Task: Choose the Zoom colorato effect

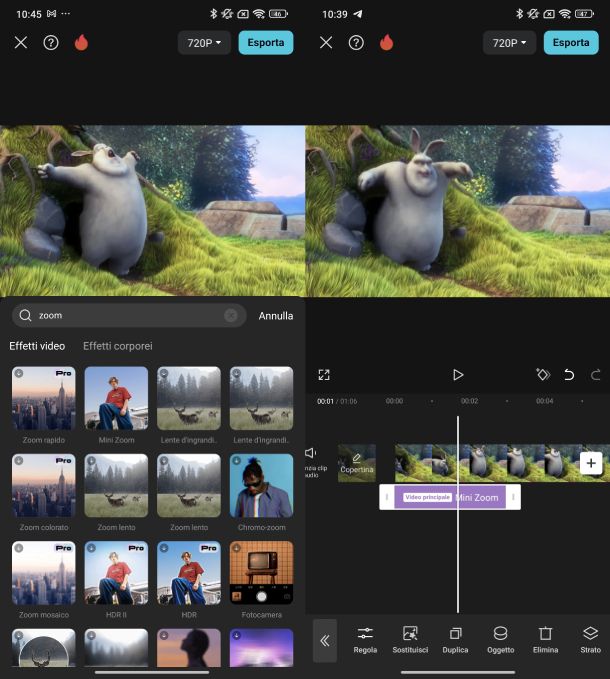Action: tap(44, 485)
